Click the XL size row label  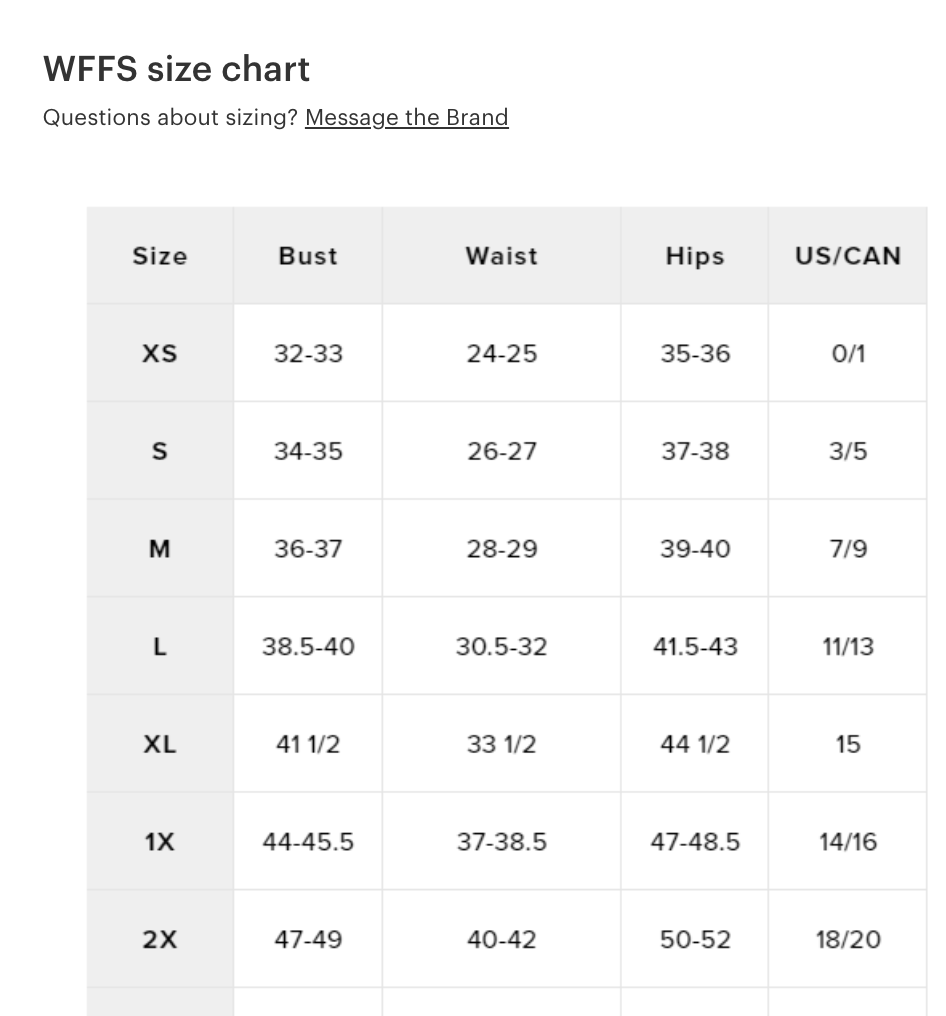coord(160,744)
